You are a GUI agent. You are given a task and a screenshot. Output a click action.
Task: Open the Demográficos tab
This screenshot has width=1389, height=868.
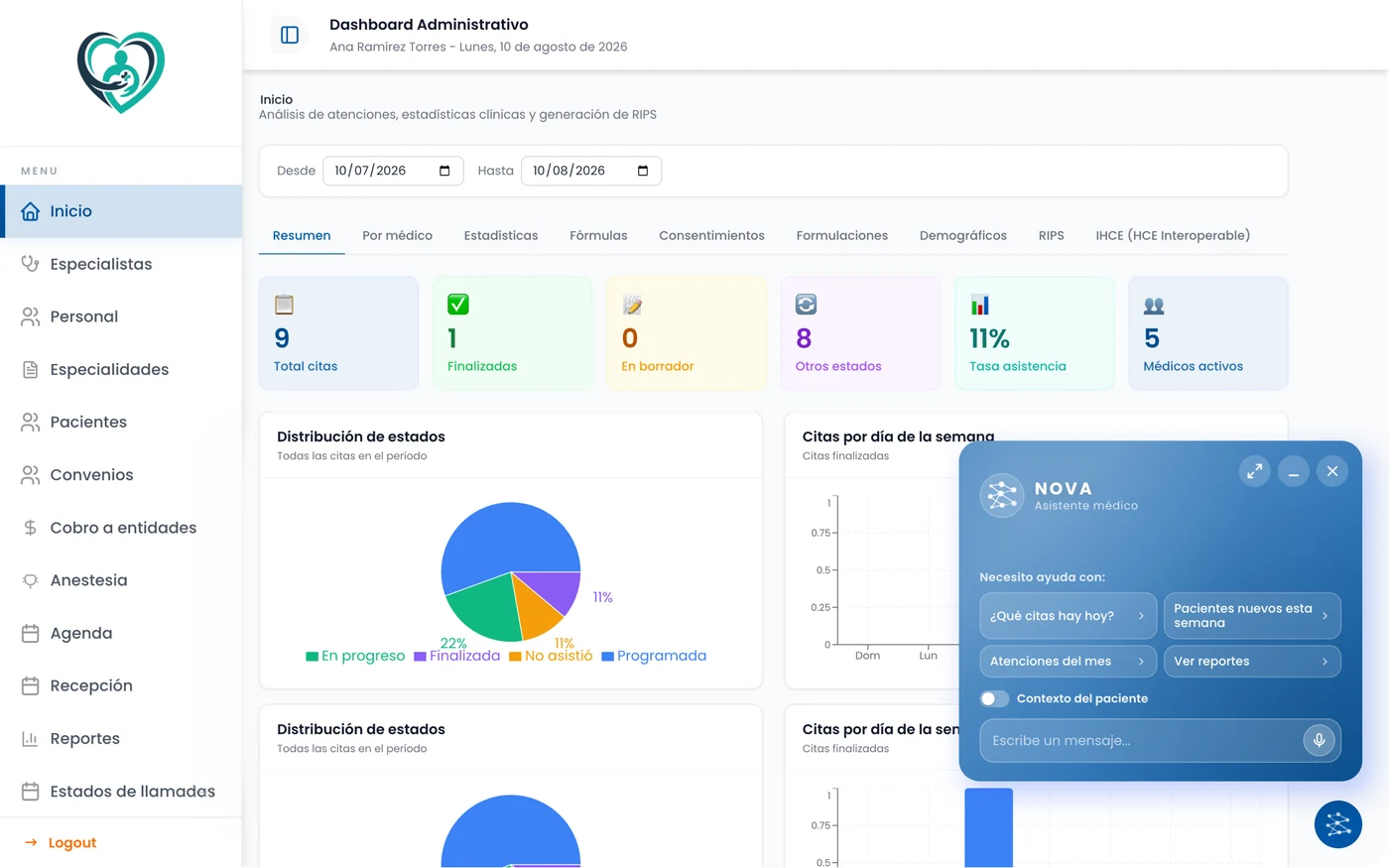point(962,236)
